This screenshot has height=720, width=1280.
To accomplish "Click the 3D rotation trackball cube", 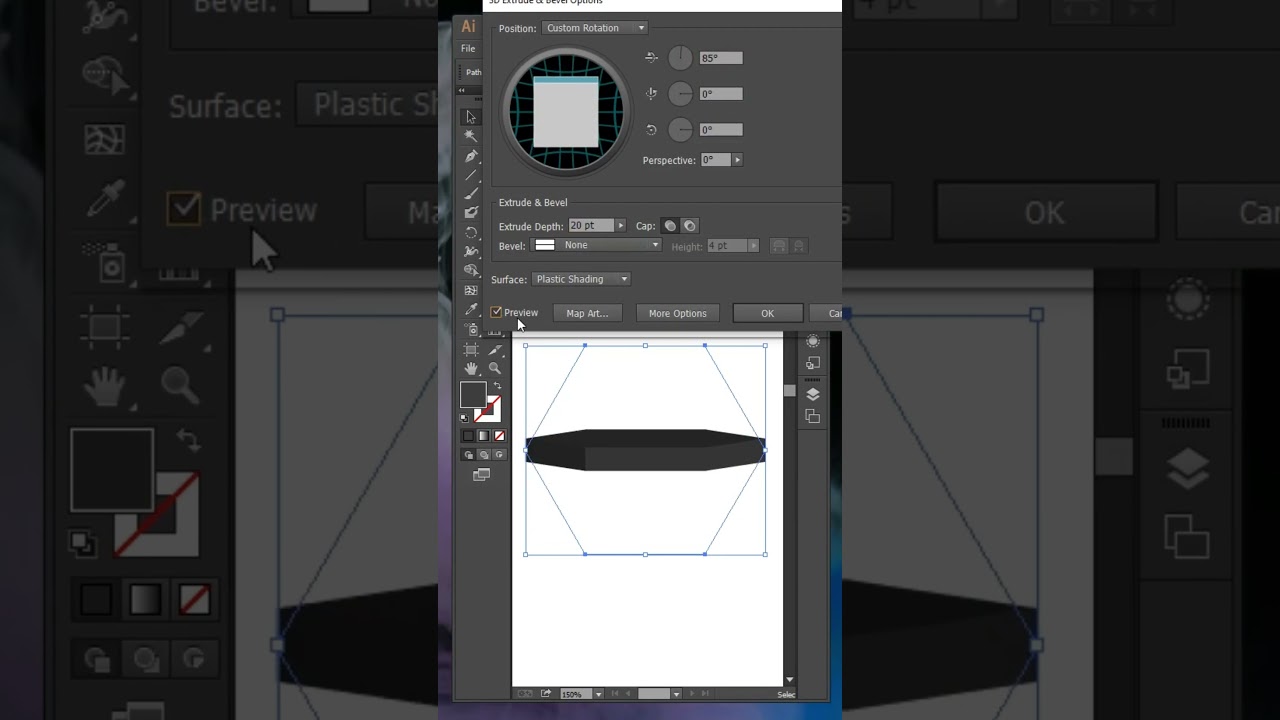I will (x=566, y=111).
